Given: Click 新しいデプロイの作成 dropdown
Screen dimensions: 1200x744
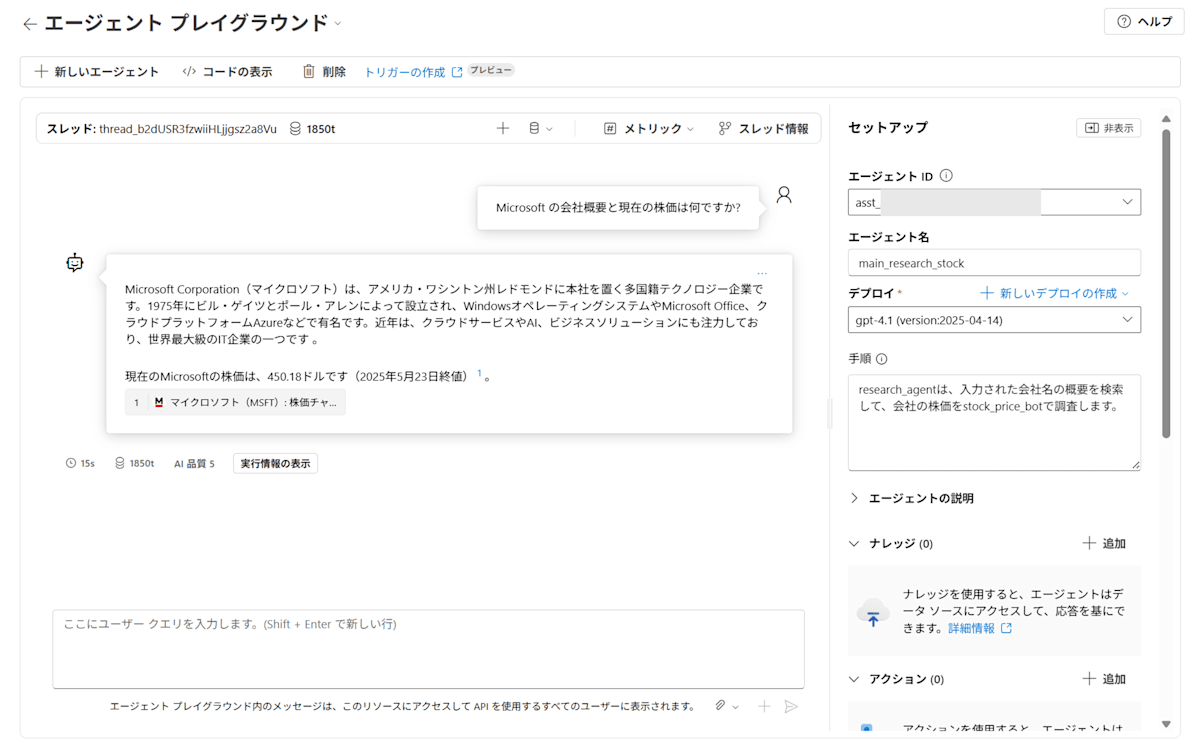Looking at the screenshot, I should [1054, 293].
